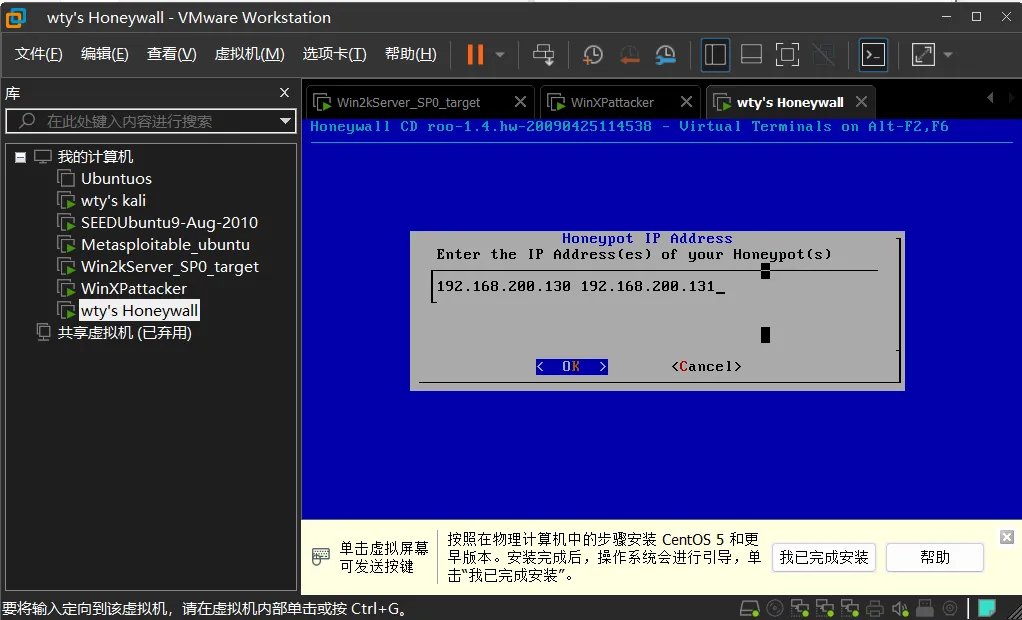Open the 文件(F) menu

[x=38, y=54]
